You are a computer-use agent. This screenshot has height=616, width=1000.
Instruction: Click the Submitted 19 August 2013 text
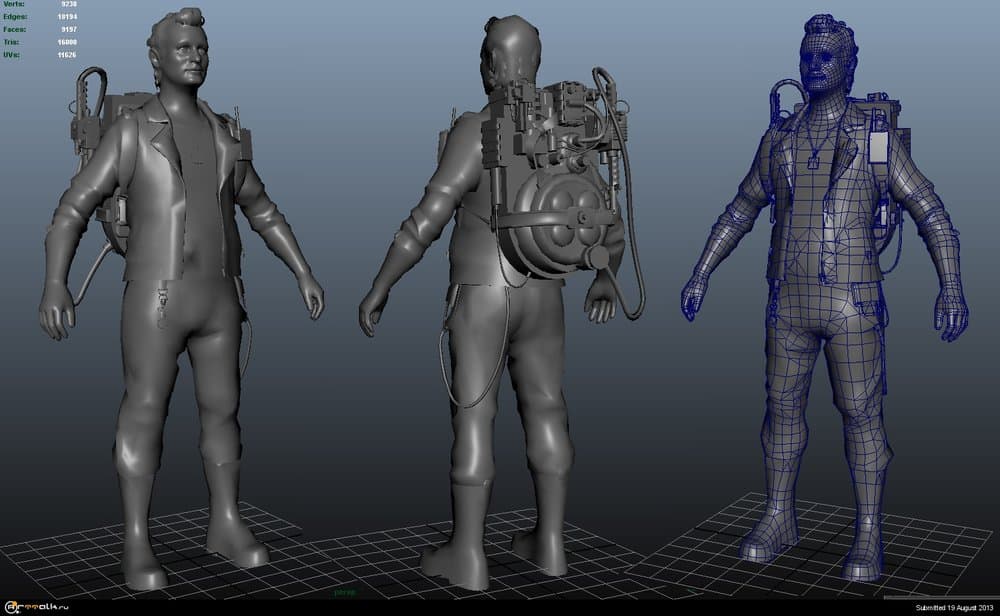(954, 607)
